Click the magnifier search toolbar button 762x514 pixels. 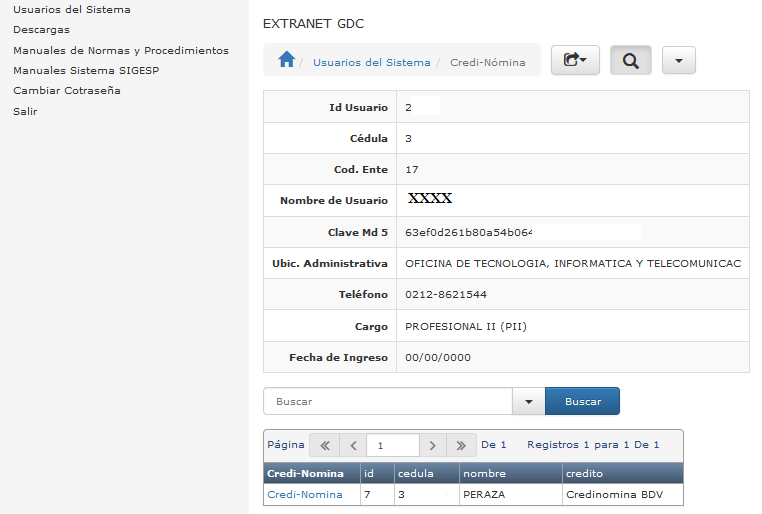coord(630,60)
